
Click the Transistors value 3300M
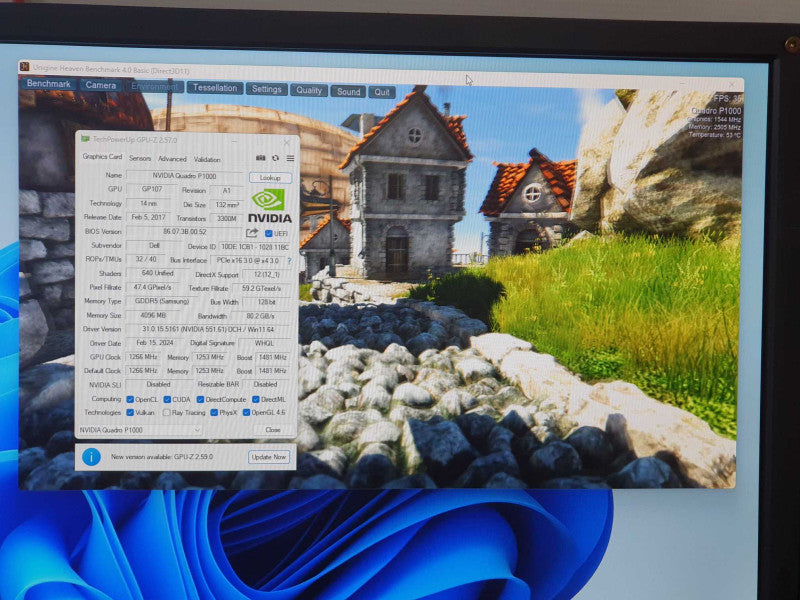(227, 218)
